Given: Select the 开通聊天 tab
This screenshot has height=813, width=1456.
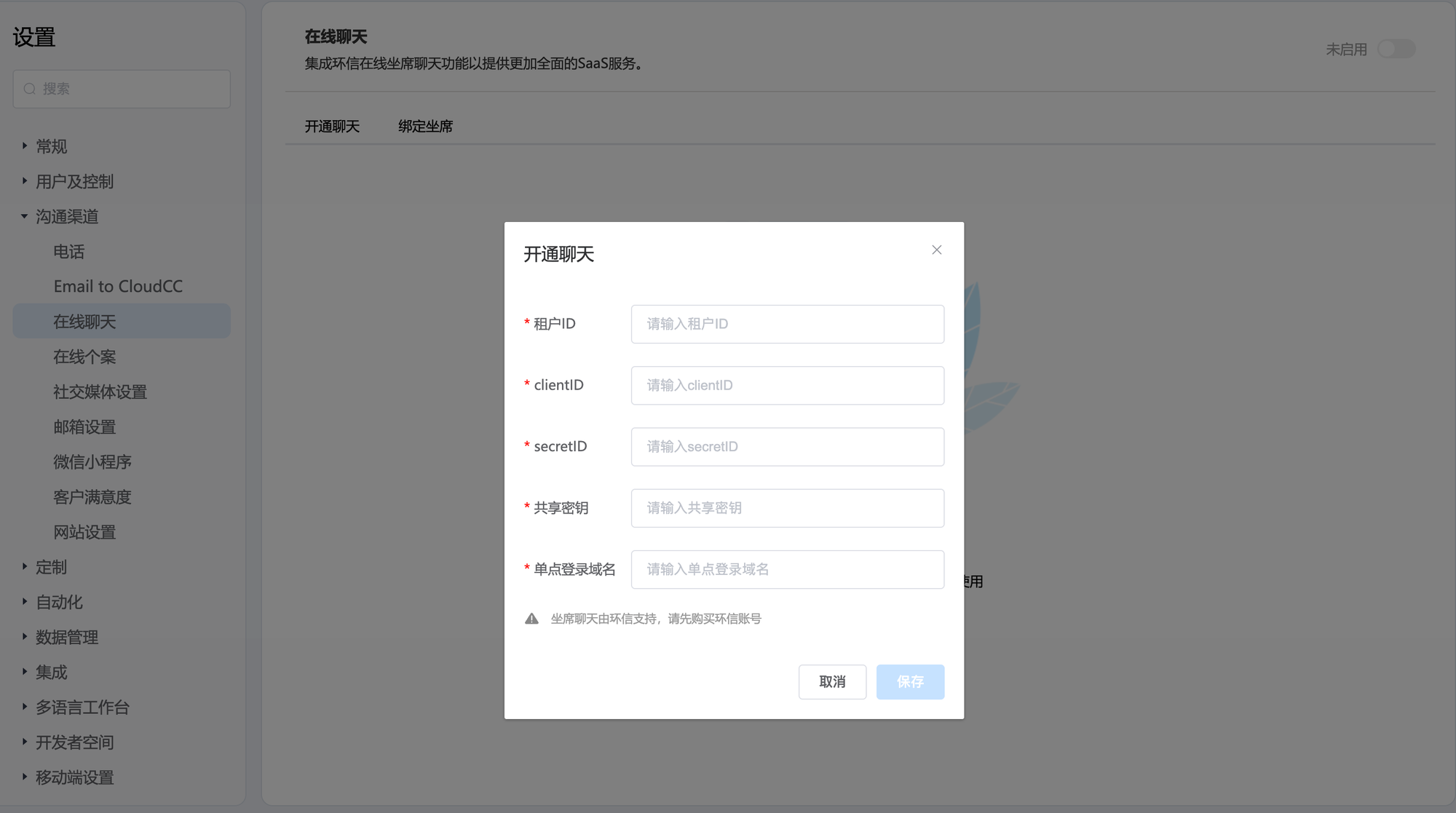Looking at the screenshot, I should point(332,126).
